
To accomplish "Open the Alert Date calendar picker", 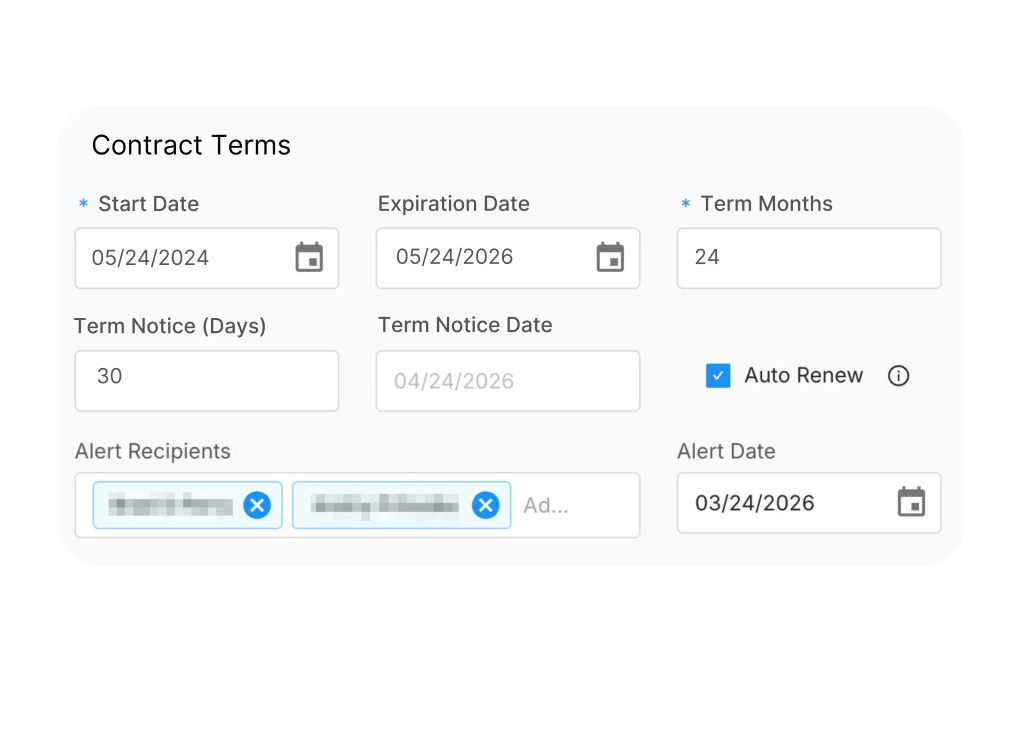I will pos(911,502).
